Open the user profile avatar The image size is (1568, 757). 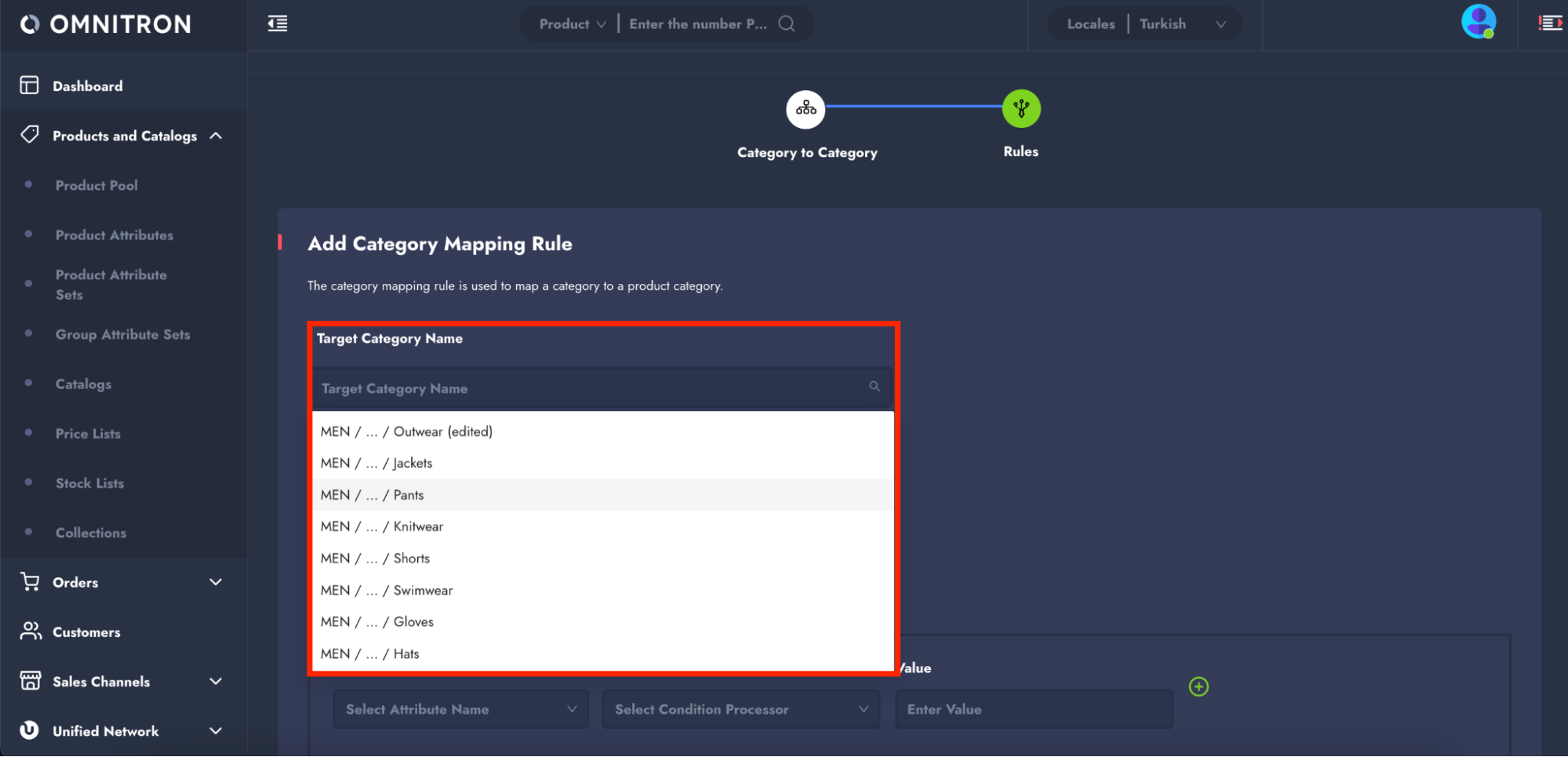[1478, 22]
